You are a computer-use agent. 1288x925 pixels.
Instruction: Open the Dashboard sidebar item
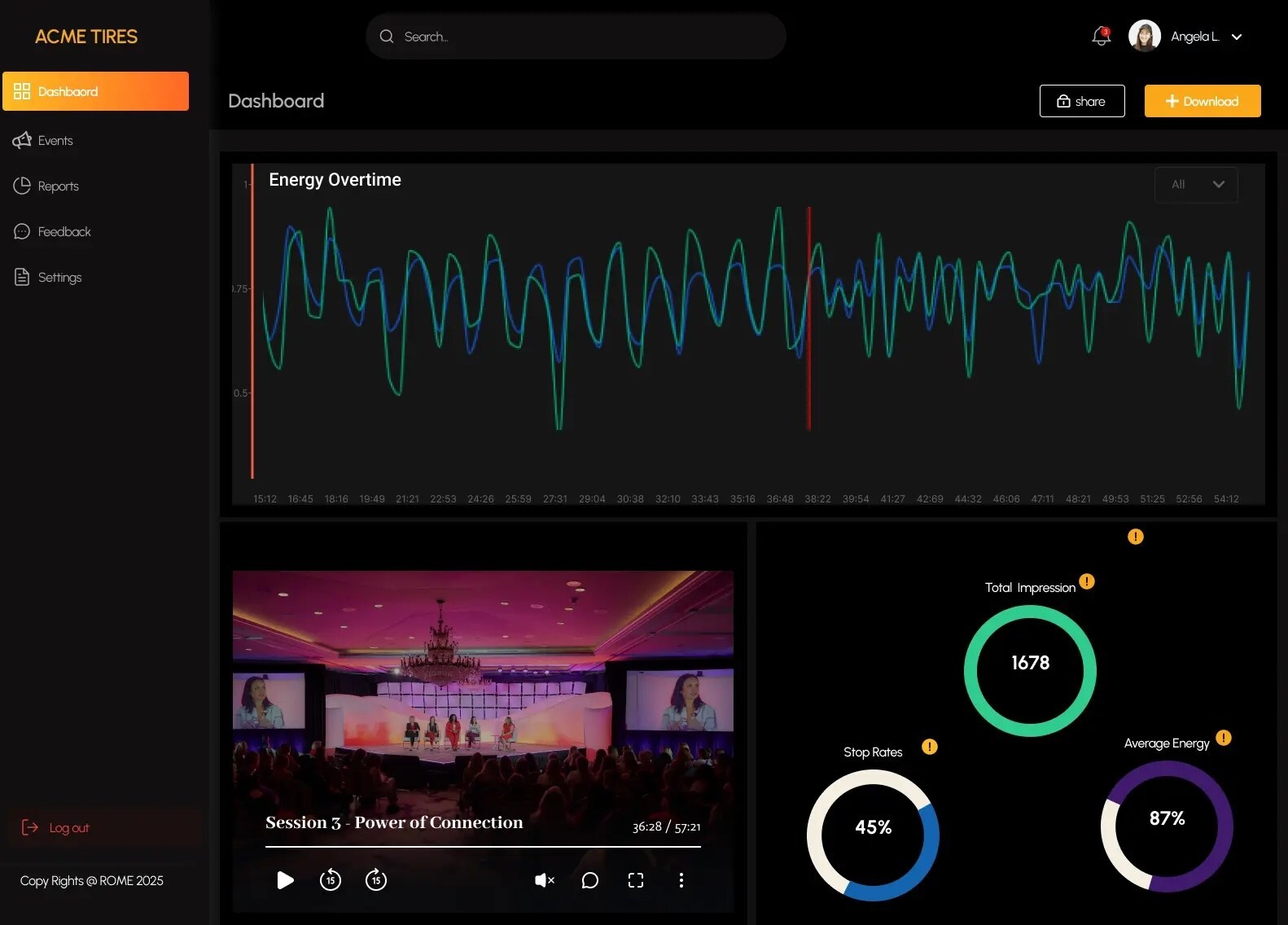[95, 91]
